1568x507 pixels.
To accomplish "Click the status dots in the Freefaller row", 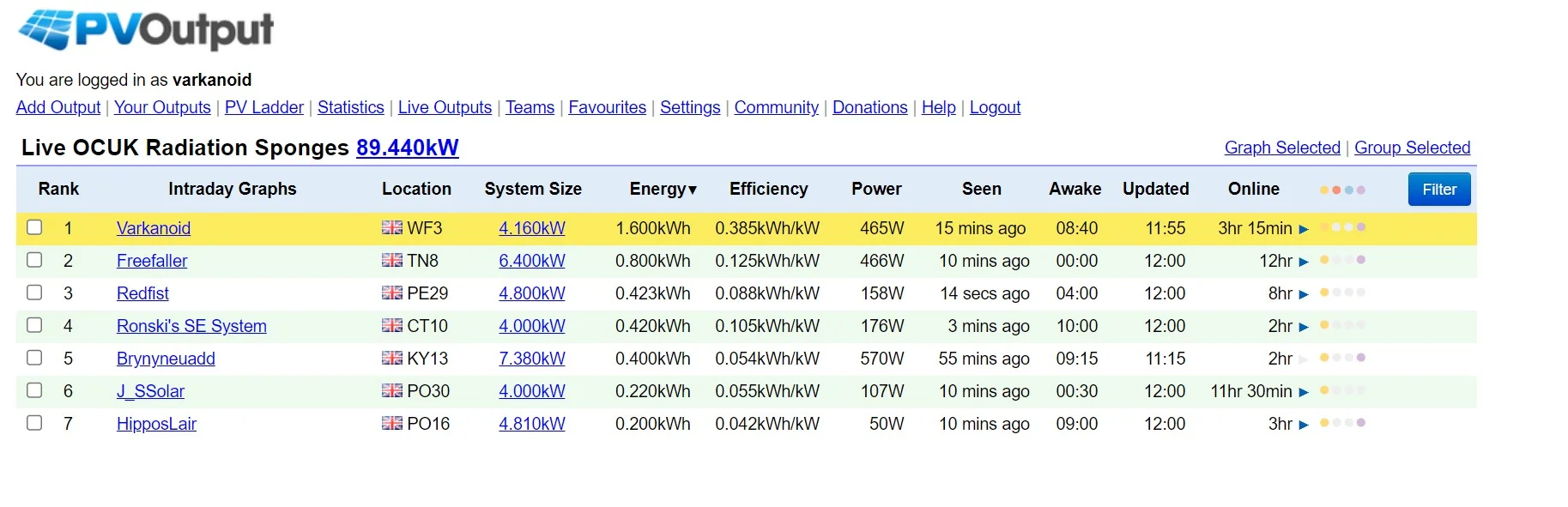I will [1342, 260].
